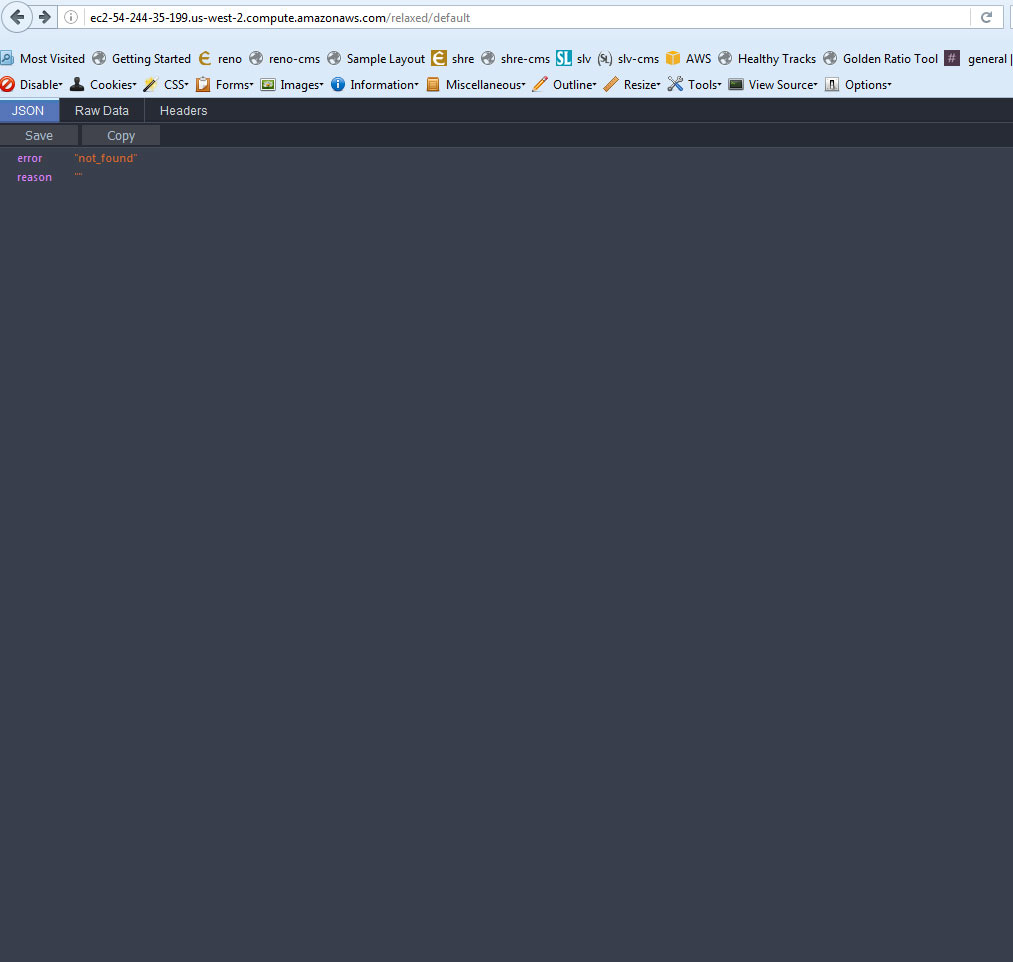Click the Forms icon on Web Developer toolbar

tap(203, 84)
